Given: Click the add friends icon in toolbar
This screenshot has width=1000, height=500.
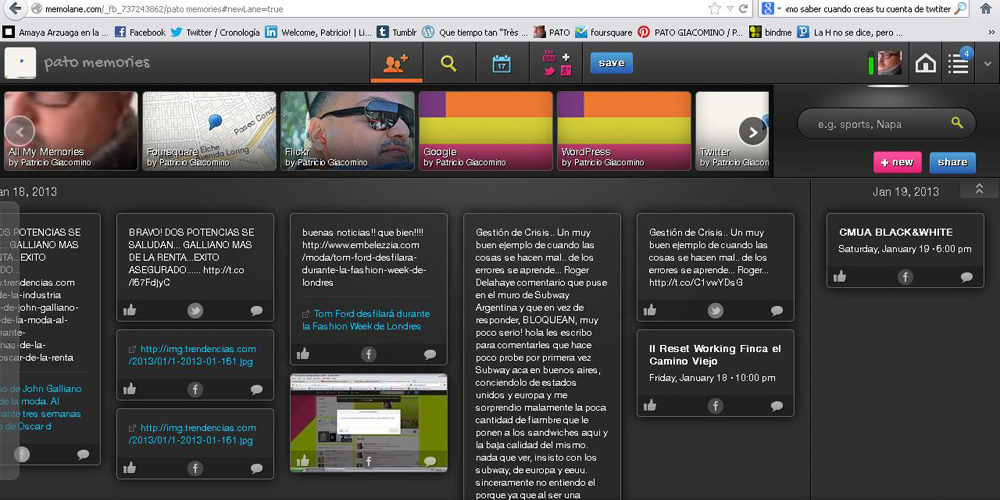Looking at the screenshot, I should [x=395, y=64].
